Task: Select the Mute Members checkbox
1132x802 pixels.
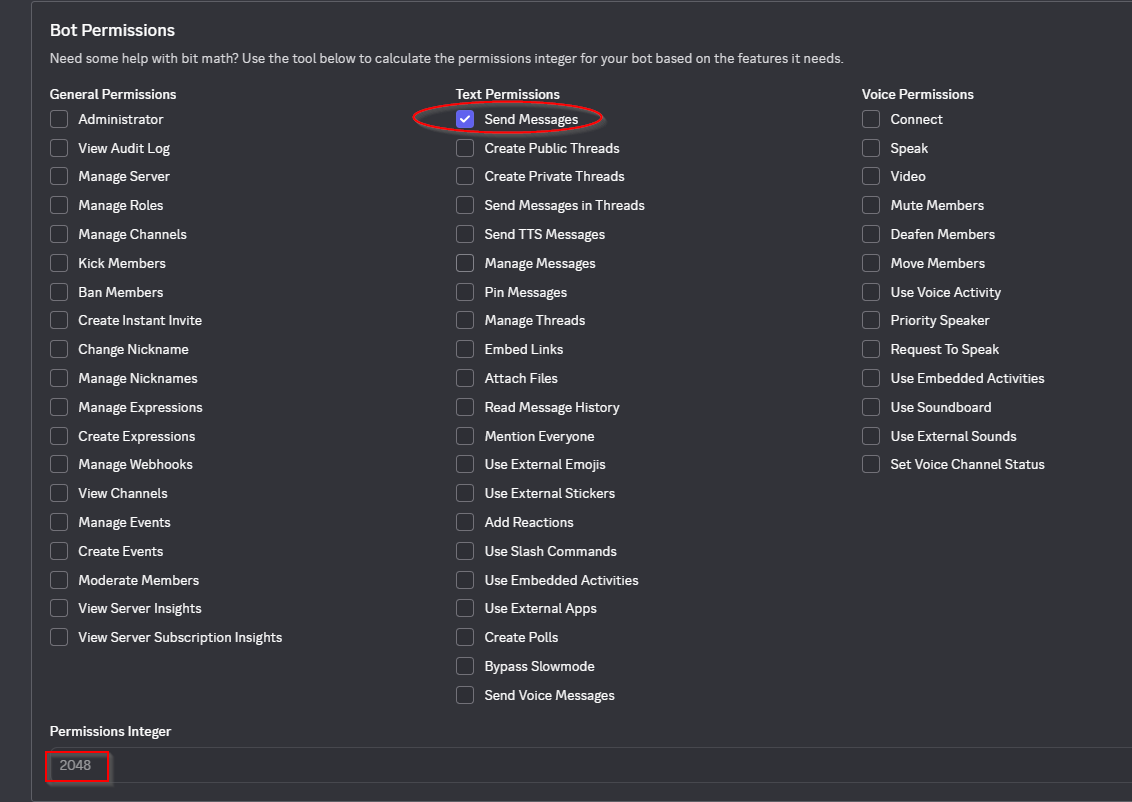Action: point(871,205)
